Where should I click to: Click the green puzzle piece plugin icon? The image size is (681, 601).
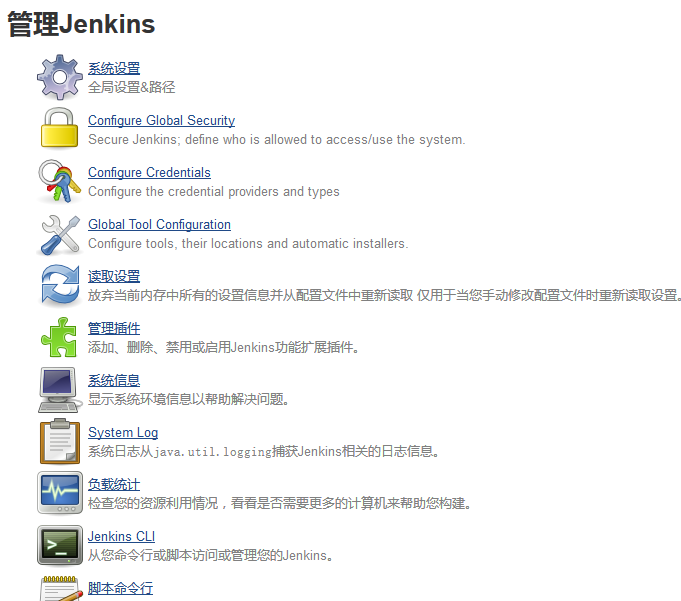[x=59, y=337]
